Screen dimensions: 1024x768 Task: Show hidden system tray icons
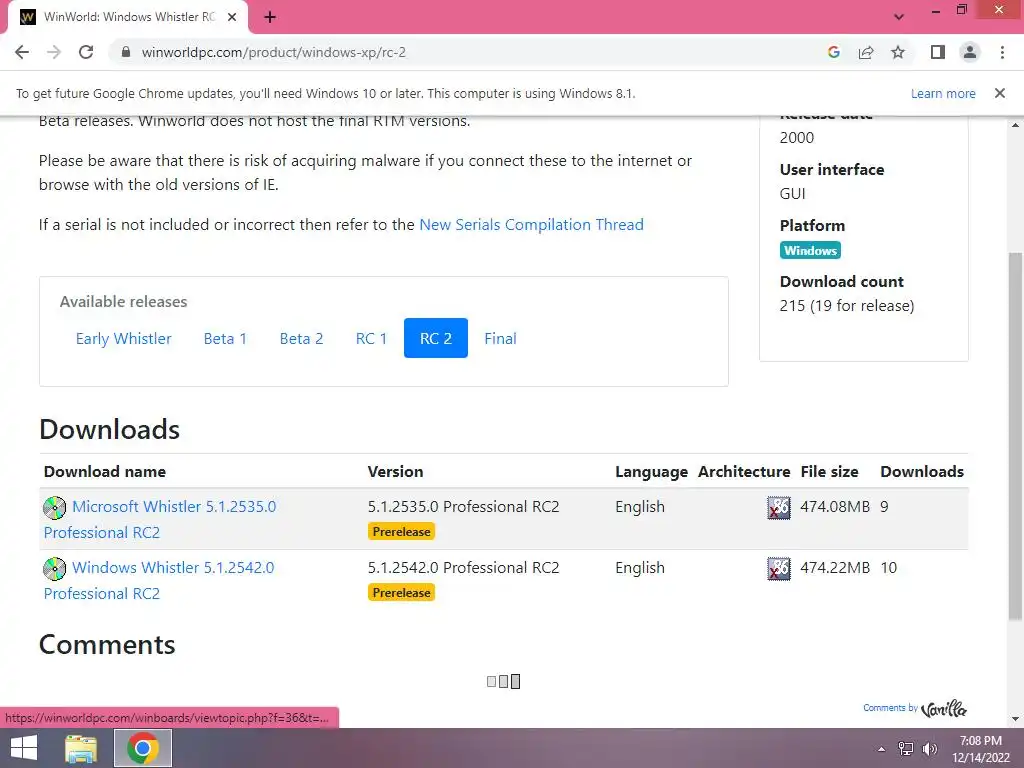coord(882,749)
